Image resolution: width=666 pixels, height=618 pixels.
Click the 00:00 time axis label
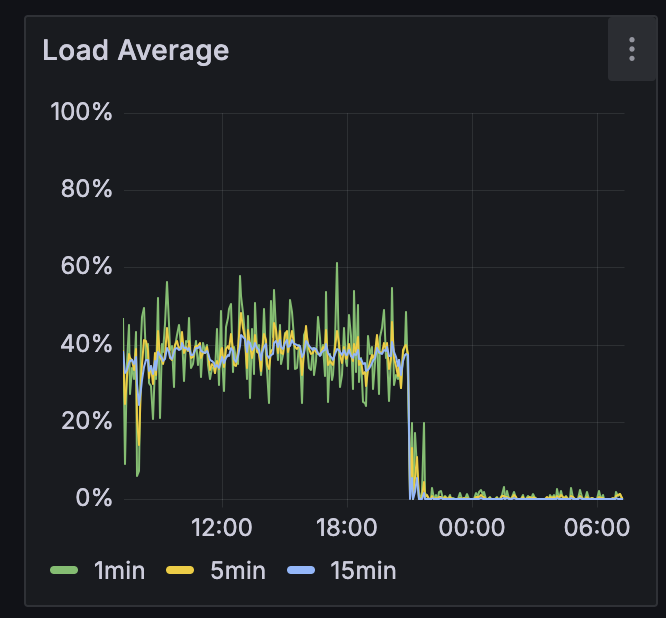(471, 526)
